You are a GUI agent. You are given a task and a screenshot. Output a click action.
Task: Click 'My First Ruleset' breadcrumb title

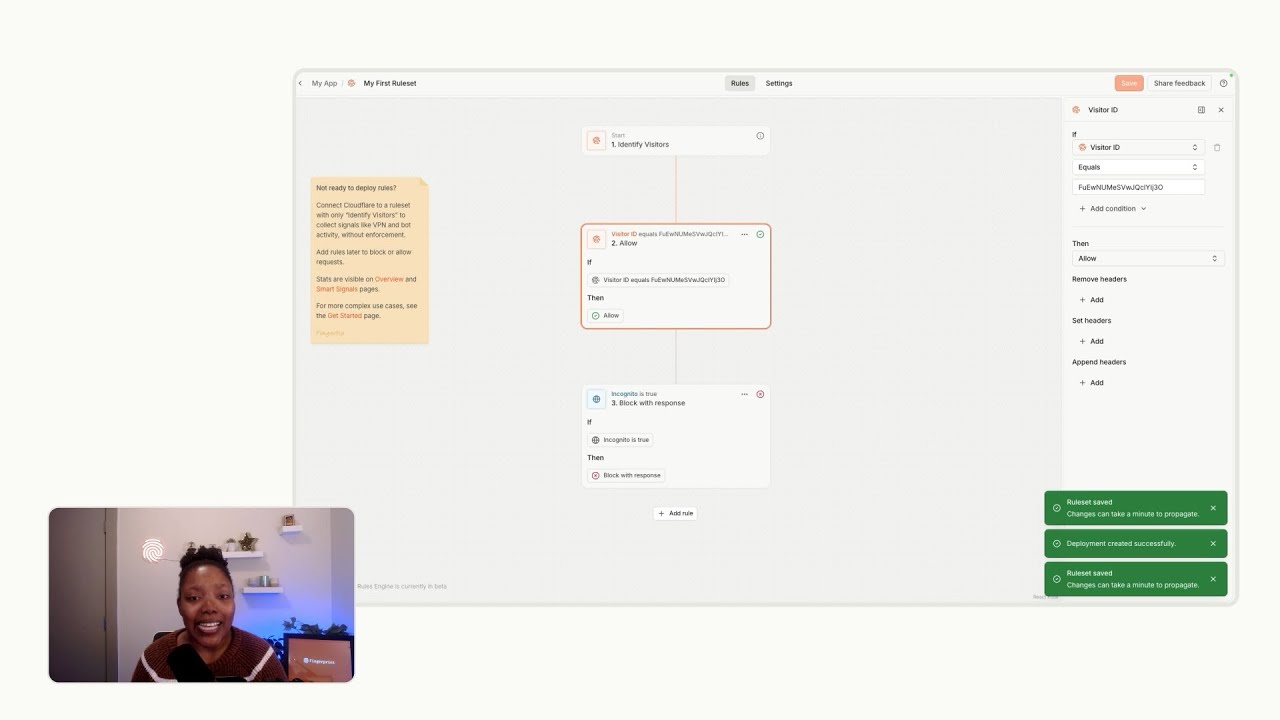pyautogui.click(x=390, y=83)
